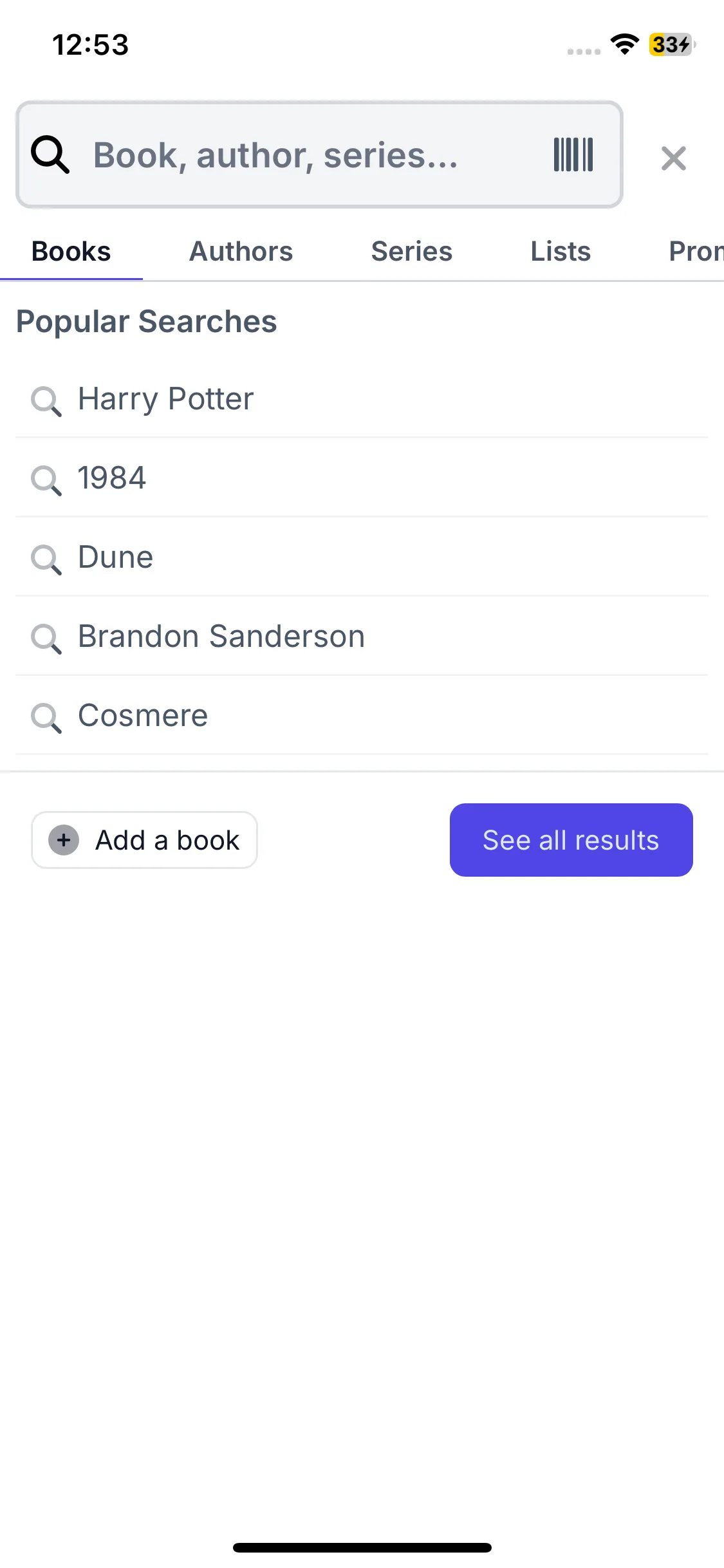Tap magnifier icon beside Brandon Sanderson
This screenshot has height=1568, width=724.
coord(46,639)
